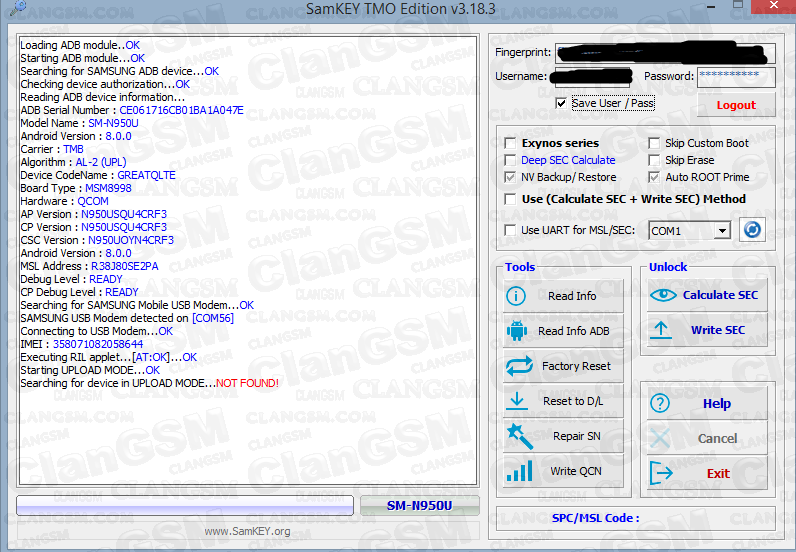Click the Help question mark icon
This screenshot has height=552, width=796.
(660, 403)
